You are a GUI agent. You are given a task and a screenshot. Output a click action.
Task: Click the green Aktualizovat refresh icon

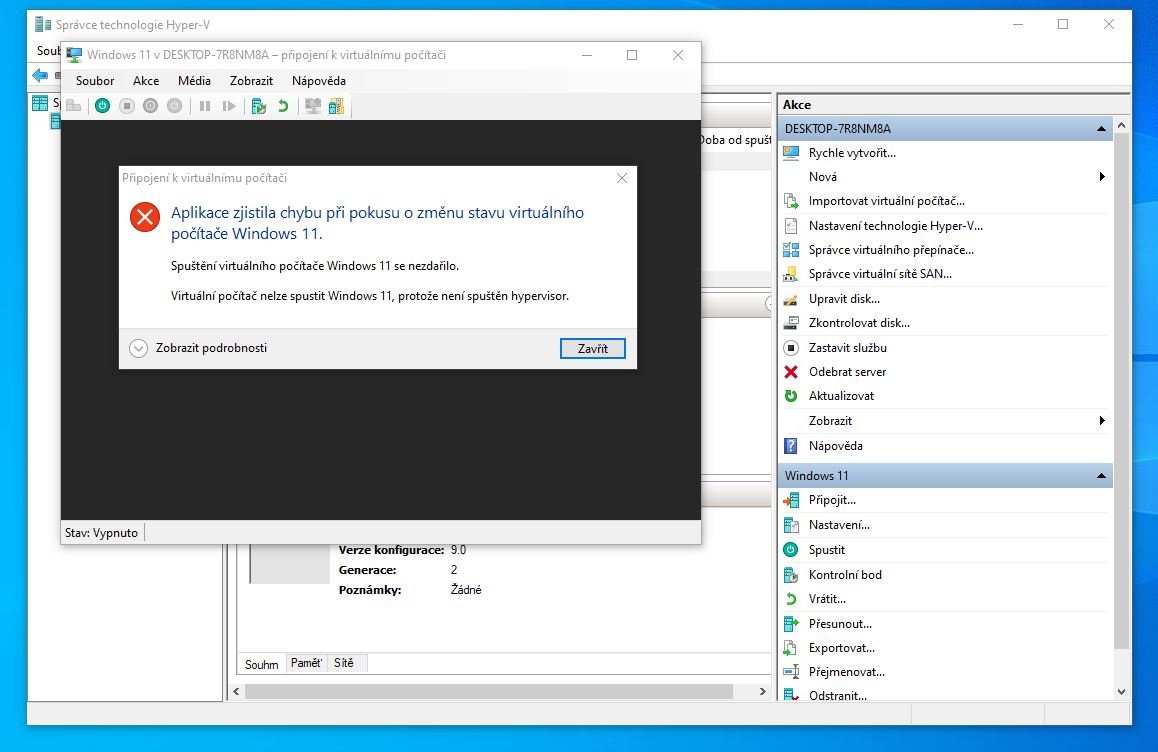point(791,396)
